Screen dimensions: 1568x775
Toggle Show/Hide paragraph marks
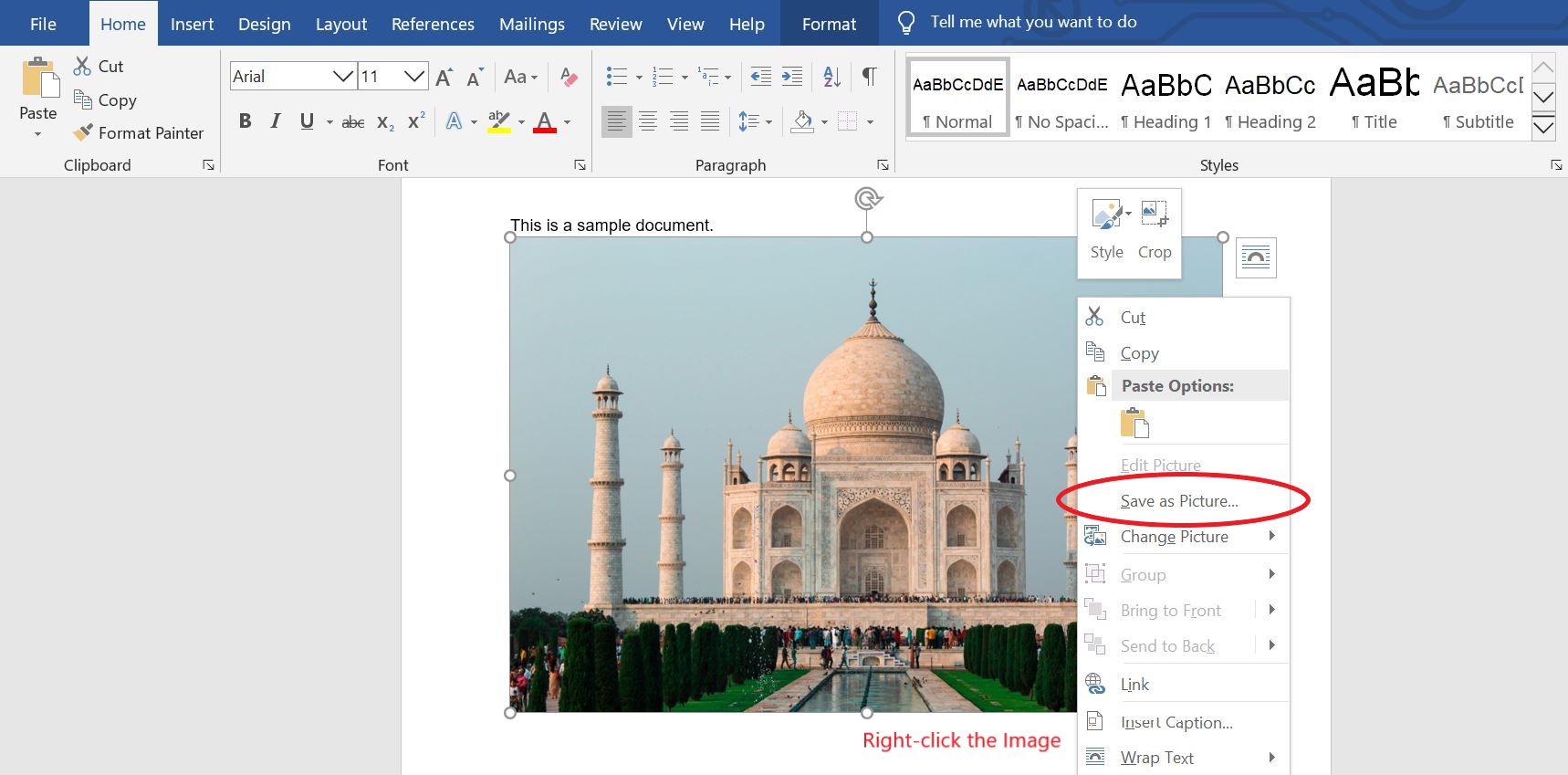[x=869, y=77]
